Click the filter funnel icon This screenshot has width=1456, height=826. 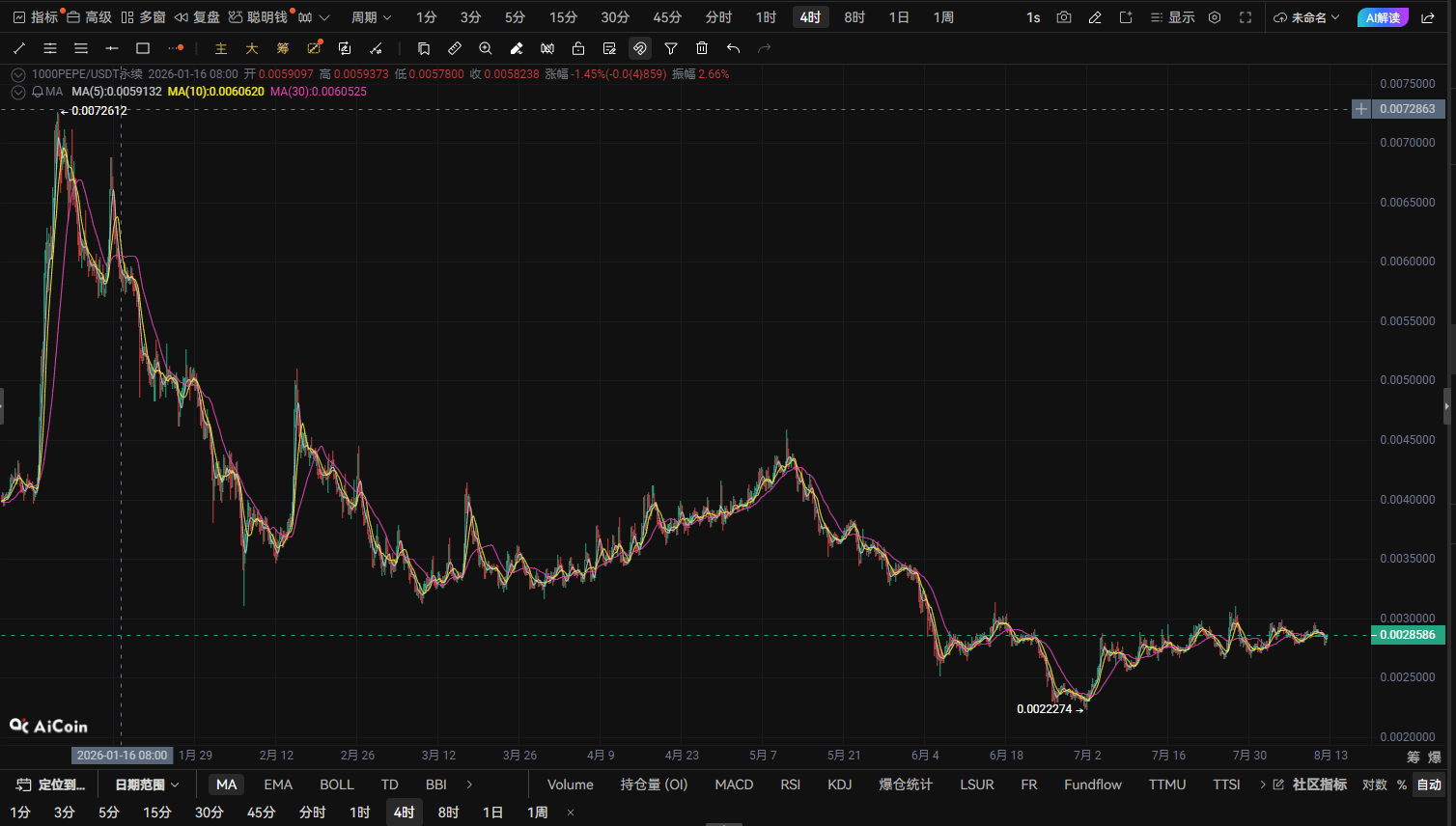point(671,48)
